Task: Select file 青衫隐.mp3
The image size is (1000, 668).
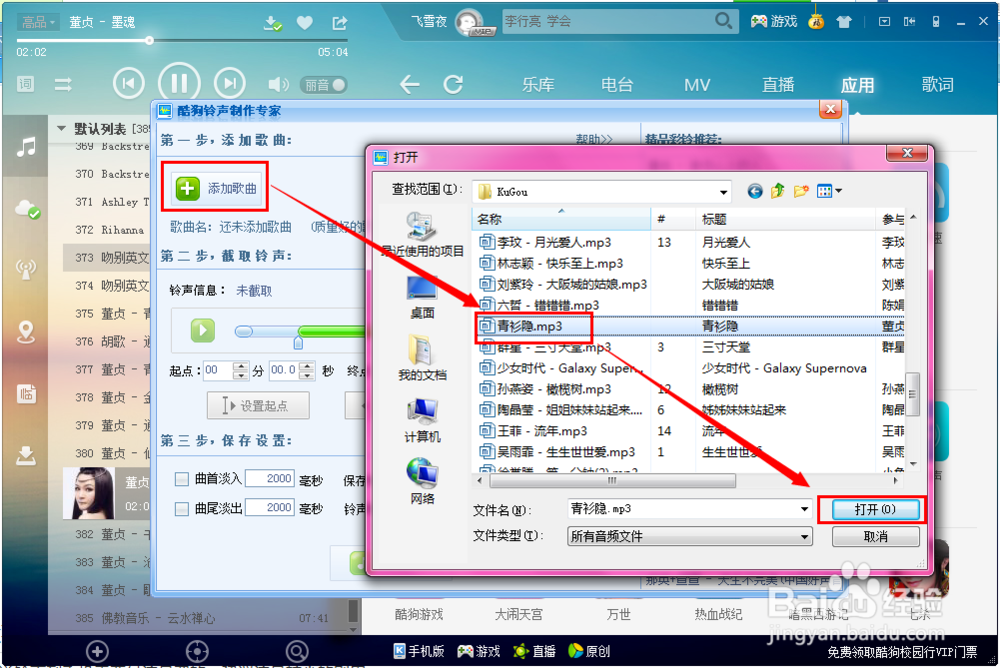Action: pyautogui.click(x=529, y=327)
